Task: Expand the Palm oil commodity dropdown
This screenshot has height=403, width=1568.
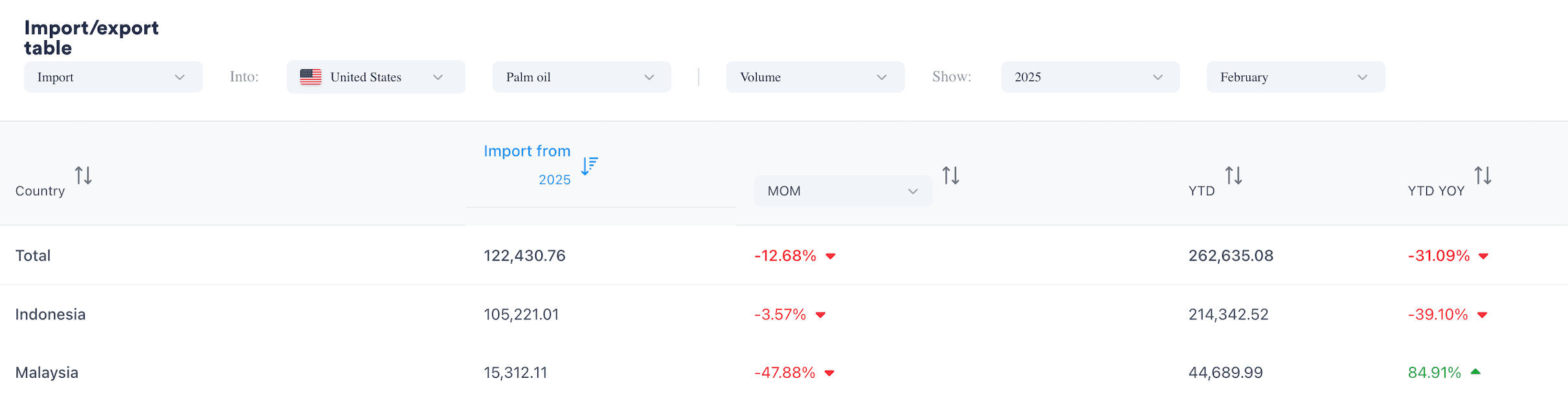Action: tap(581, 77)
